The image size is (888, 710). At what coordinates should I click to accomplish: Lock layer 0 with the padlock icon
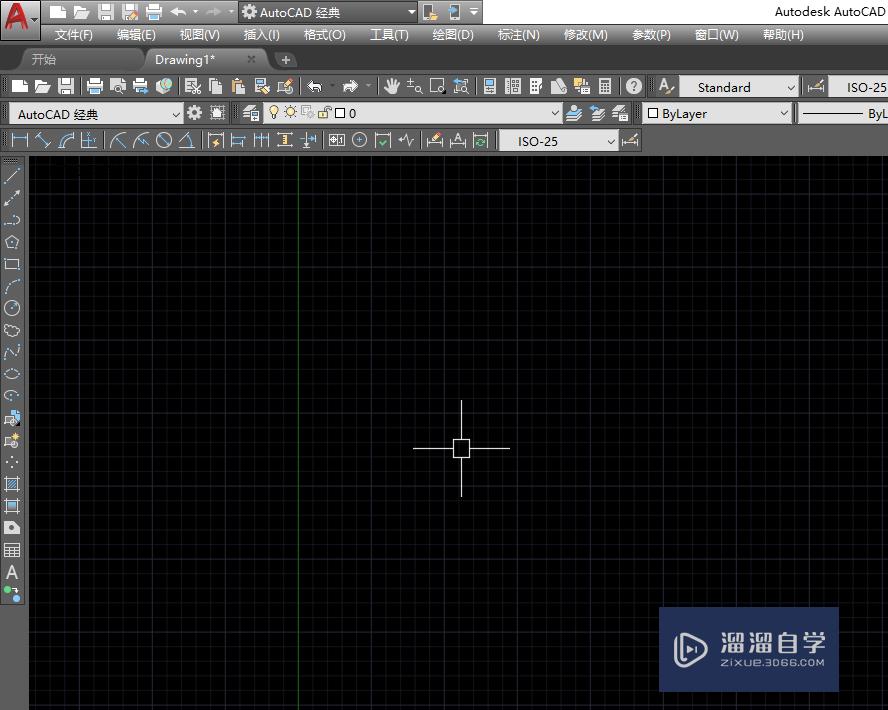[x=325, y=112]
